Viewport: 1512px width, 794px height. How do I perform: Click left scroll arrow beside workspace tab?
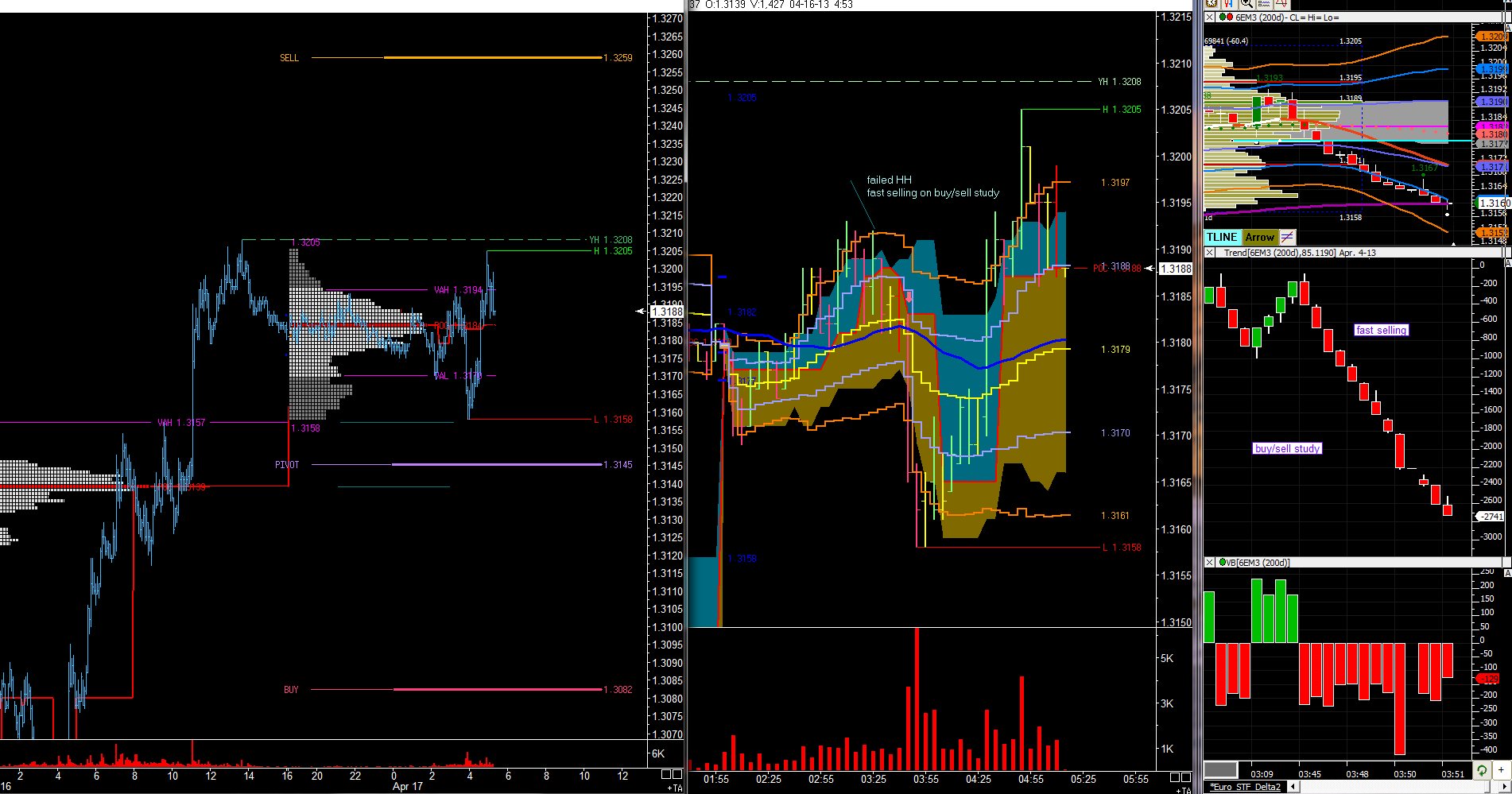pyautogui.click(x=1293, y=787)
